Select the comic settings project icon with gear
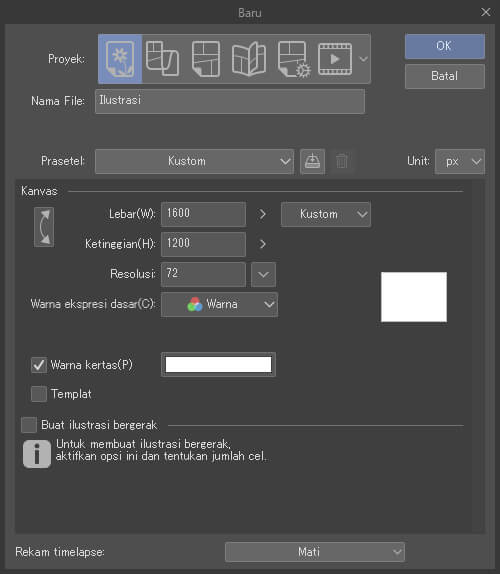500x574 pixels. pos(294,59)
